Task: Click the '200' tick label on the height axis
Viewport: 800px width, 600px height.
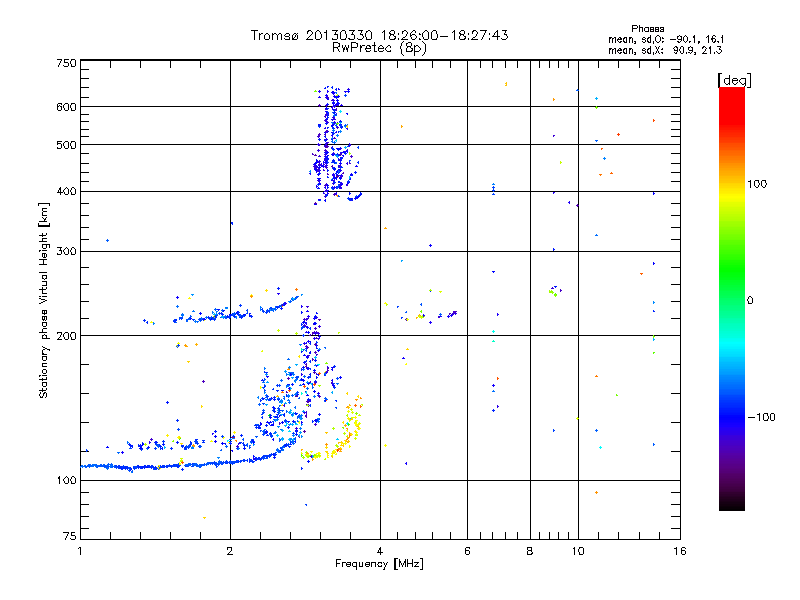Action: point(66,336)
